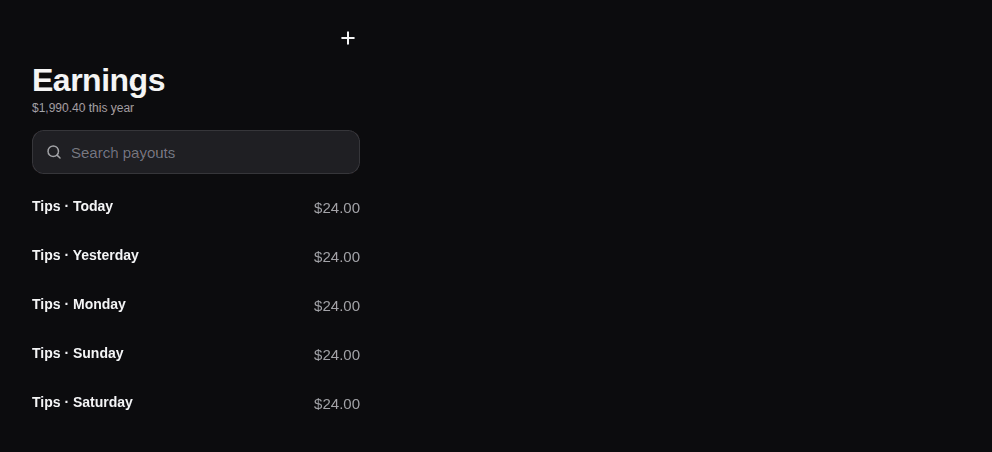The width and height of the screenshot is (992, 452).
Task: Select the Tips · Sunday payout row
Action: (x=195, y=354)
